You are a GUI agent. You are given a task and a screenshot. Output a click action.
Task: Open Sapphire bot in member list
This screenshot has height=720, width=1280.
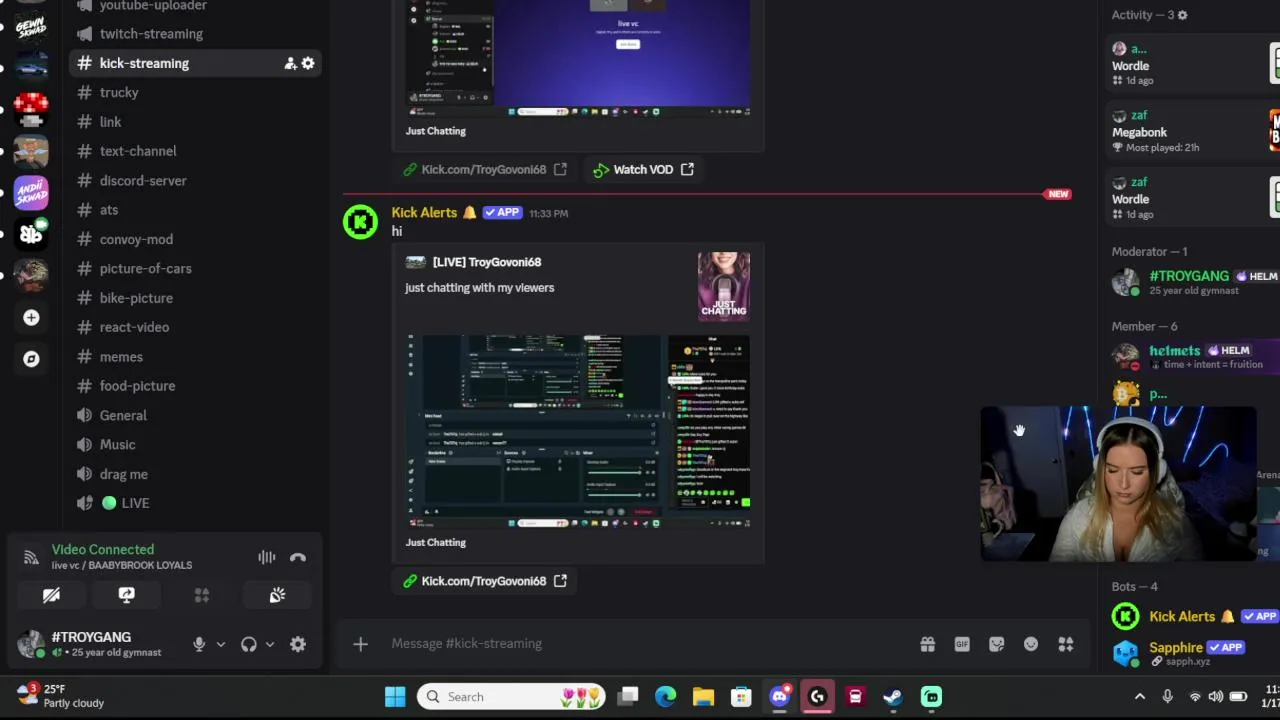point(1194,653)
